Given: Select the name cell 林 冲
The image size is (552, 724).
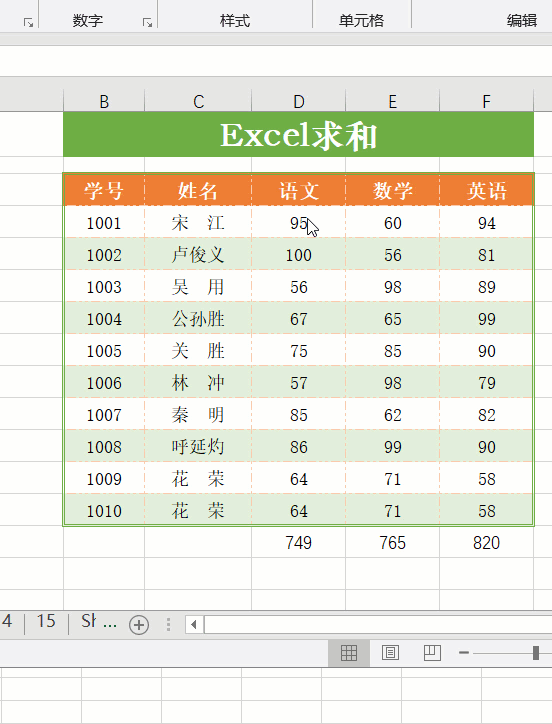Looking at the screenshot, I should click(198, 382).
